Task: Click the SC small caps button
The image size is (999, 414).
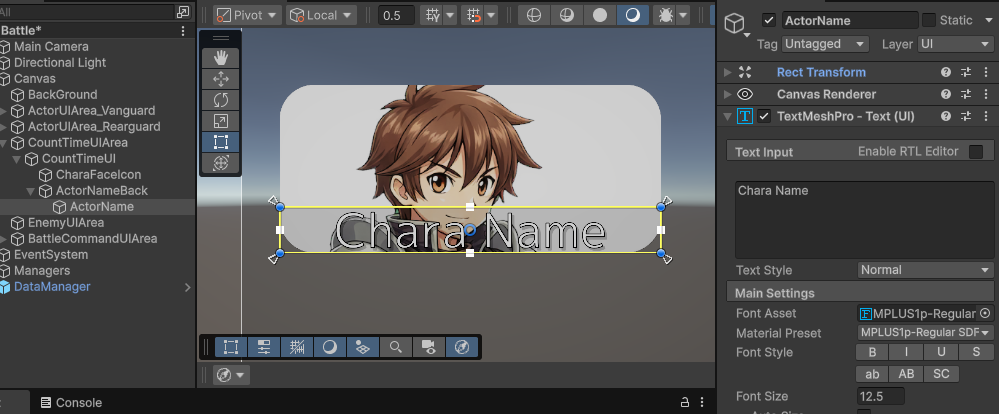Action: point(942,374)
